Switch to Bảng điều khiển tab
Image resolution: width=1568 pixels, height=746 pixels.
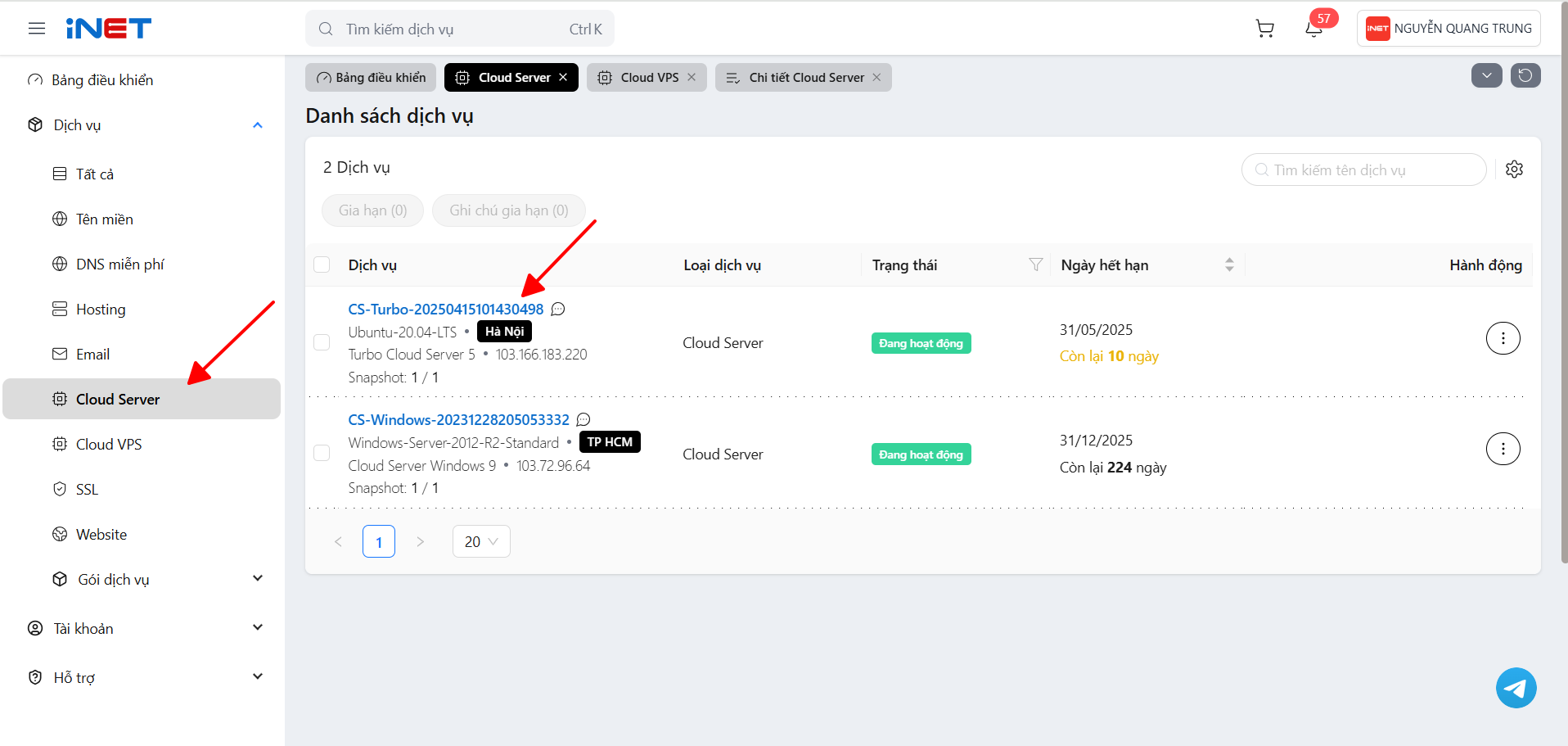coord(371,77)
